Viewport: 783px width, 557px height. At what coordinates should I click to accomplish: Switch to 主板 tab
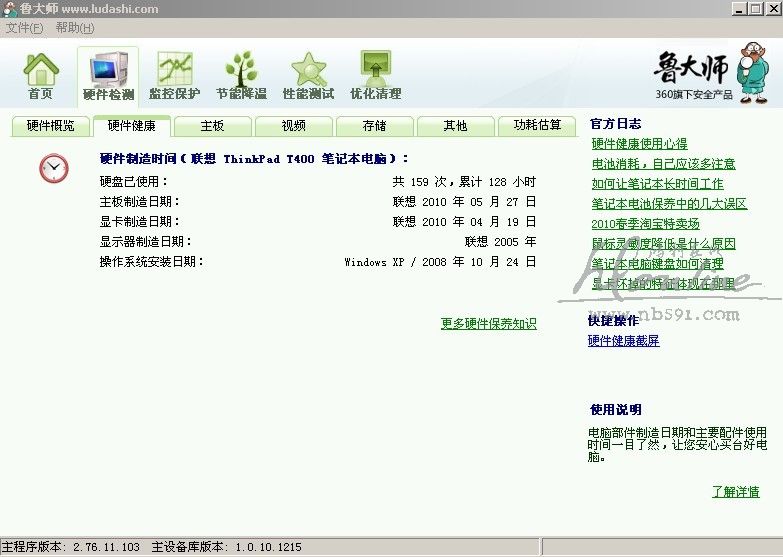pyautogui.click(x=213, y=126)
